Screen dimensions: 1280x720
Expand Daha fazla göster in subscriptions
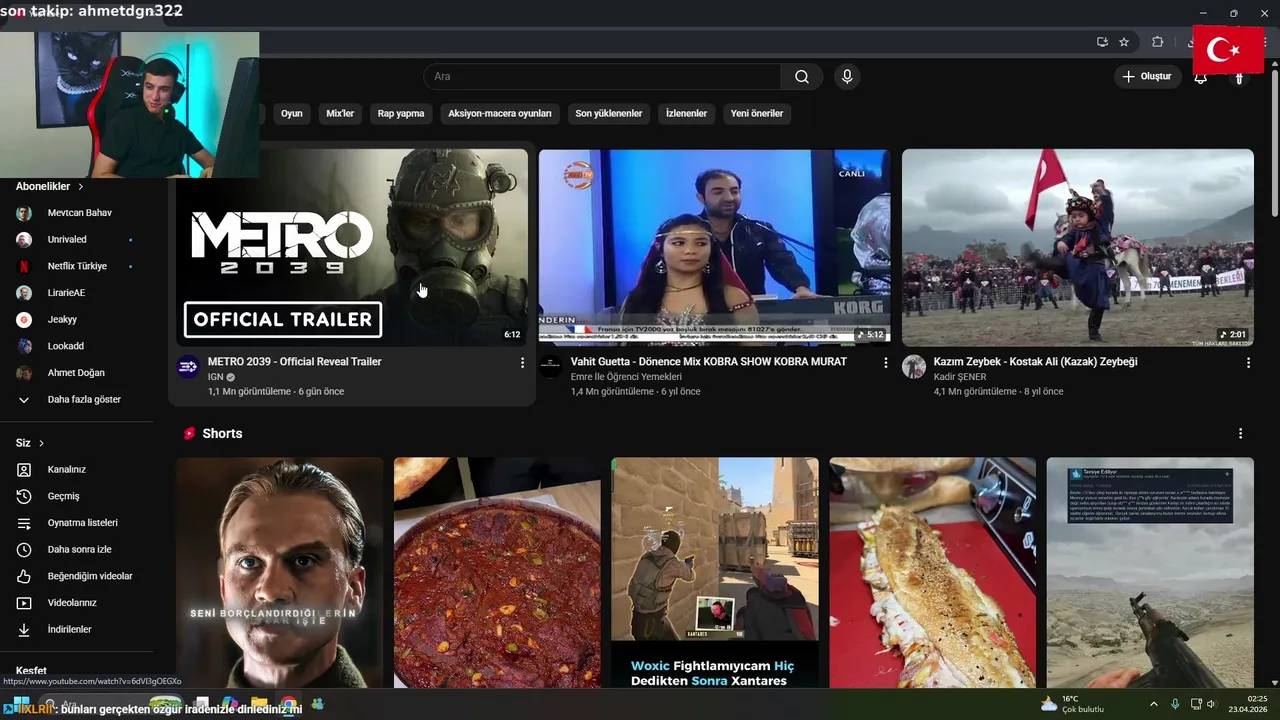coord(84,399)
